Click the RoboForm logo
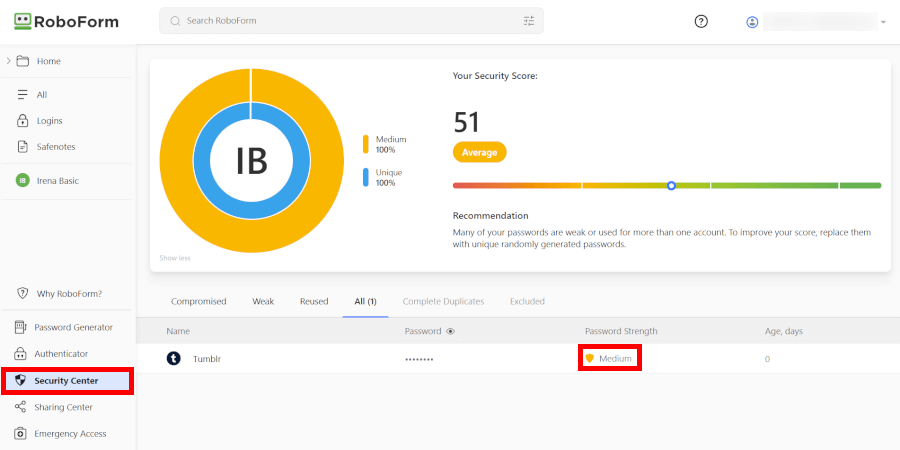Viewport: 900px width, 450px height. (66, 21)
